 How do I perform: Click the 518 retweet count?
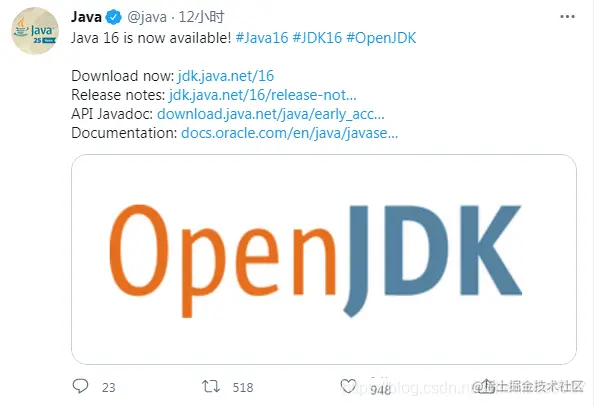pos(243,387)
